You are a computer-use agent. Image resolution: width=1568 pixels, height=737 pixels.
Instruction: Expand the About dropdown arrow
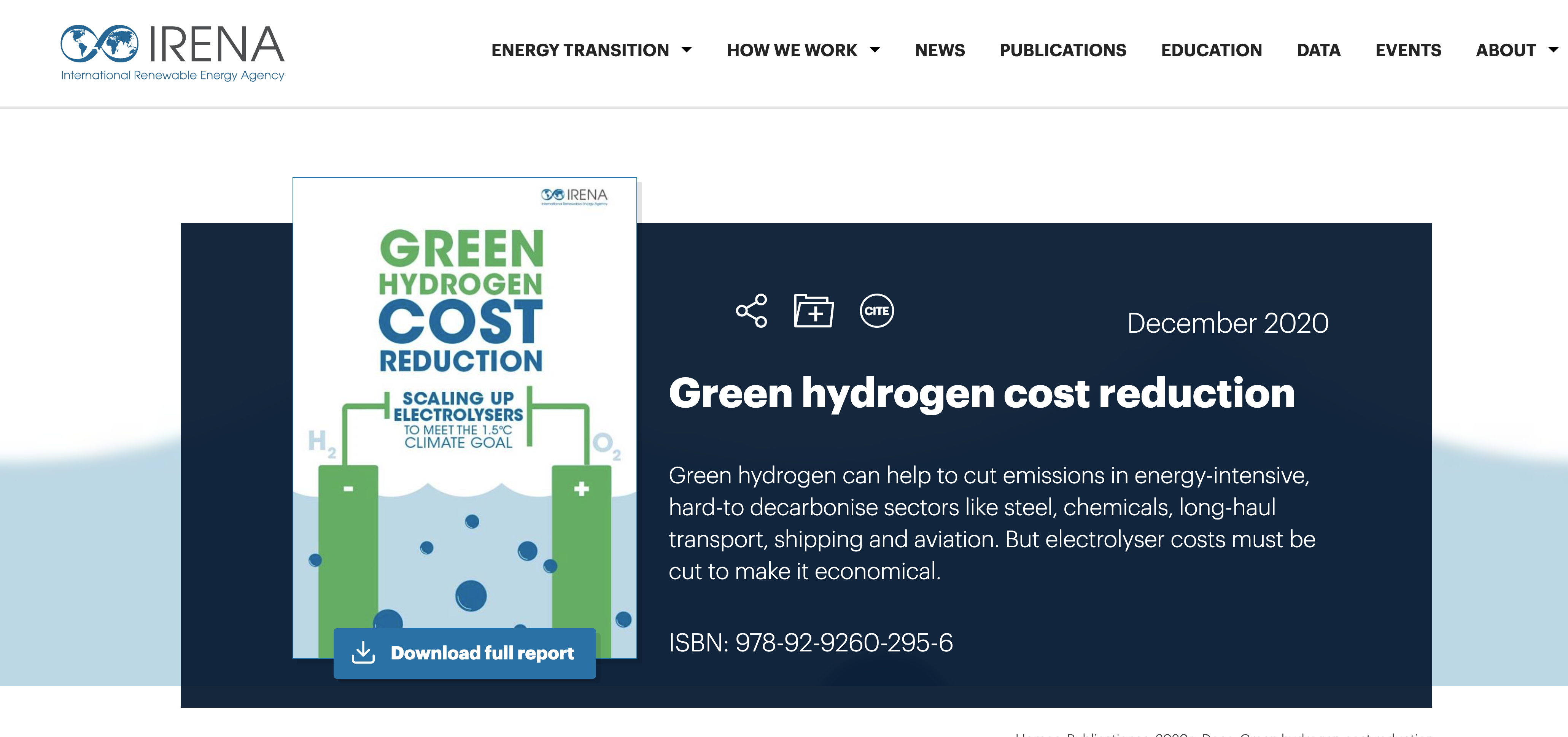coord(1553,50)
